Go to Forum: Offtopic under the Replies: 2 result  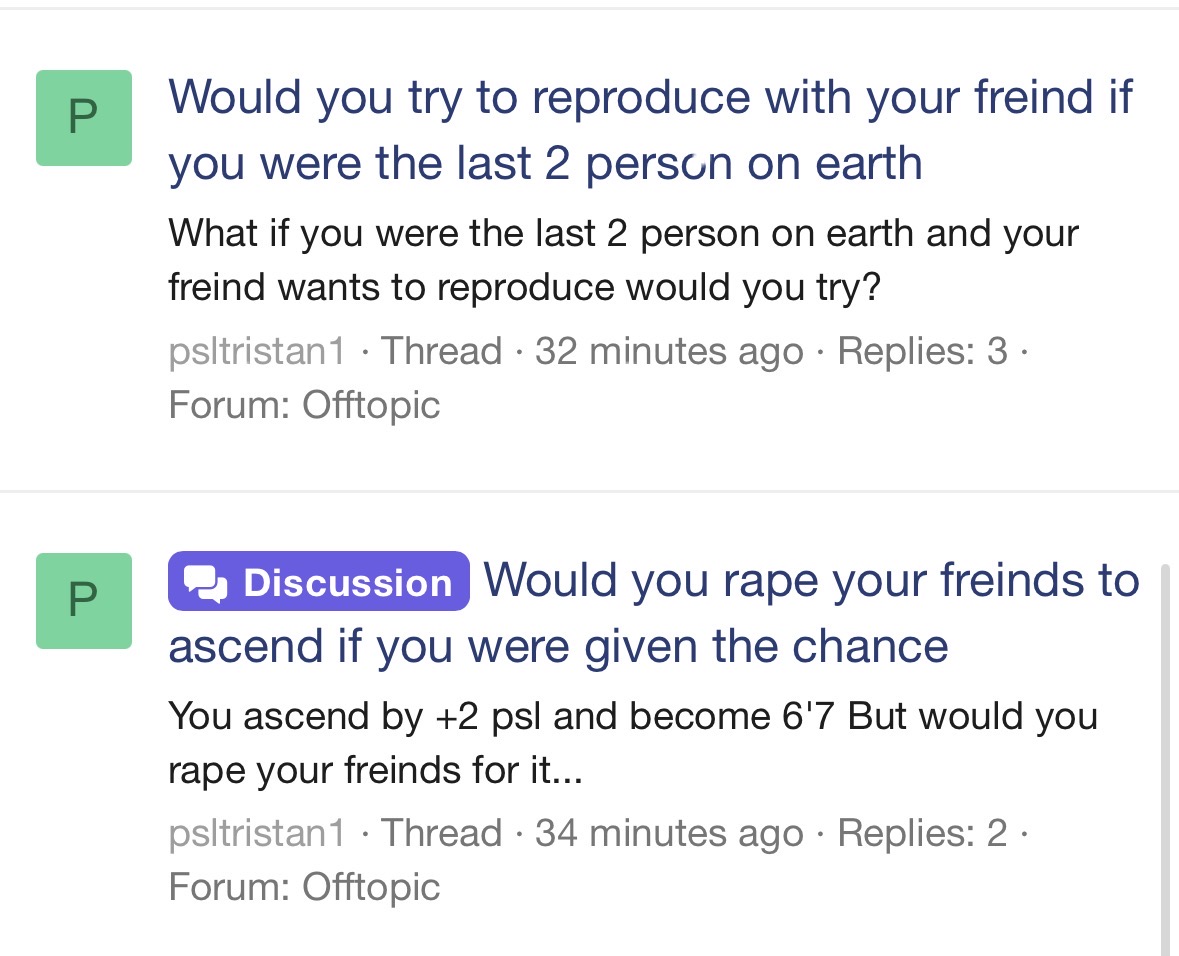304,886
